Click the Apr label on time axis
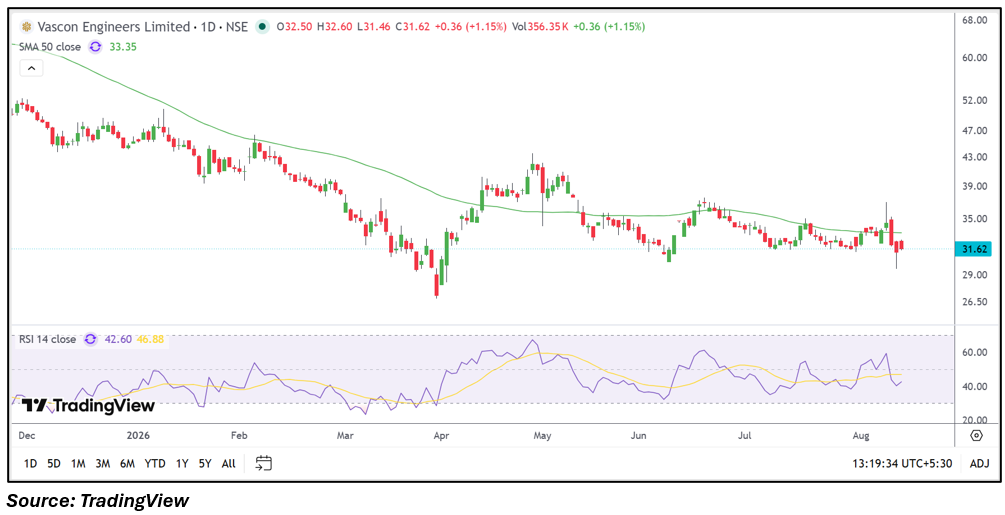The height and width of the screenshot is (515, 1005). click(x=440, y=436)
